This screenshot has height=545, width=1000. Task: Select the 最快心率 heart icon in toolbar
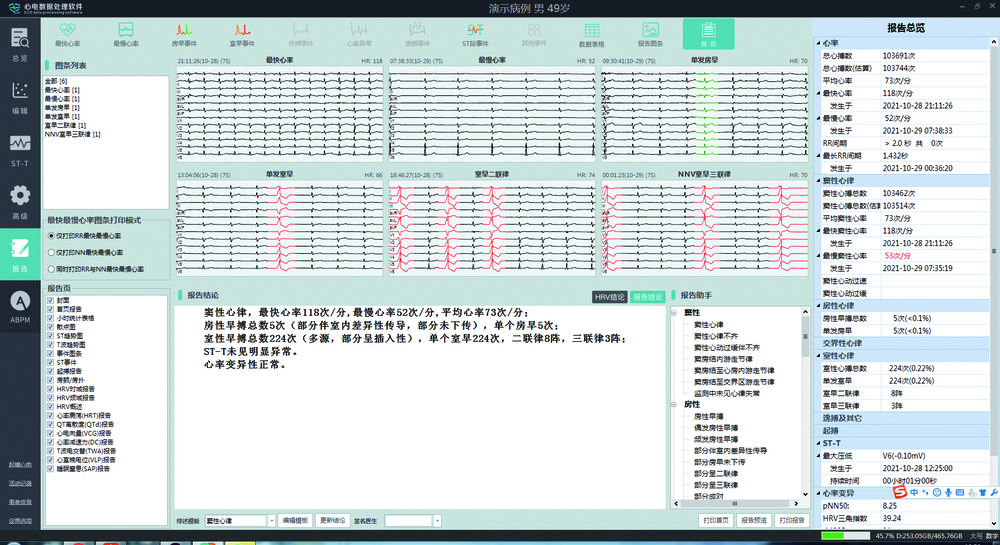(x=68, y=34)
